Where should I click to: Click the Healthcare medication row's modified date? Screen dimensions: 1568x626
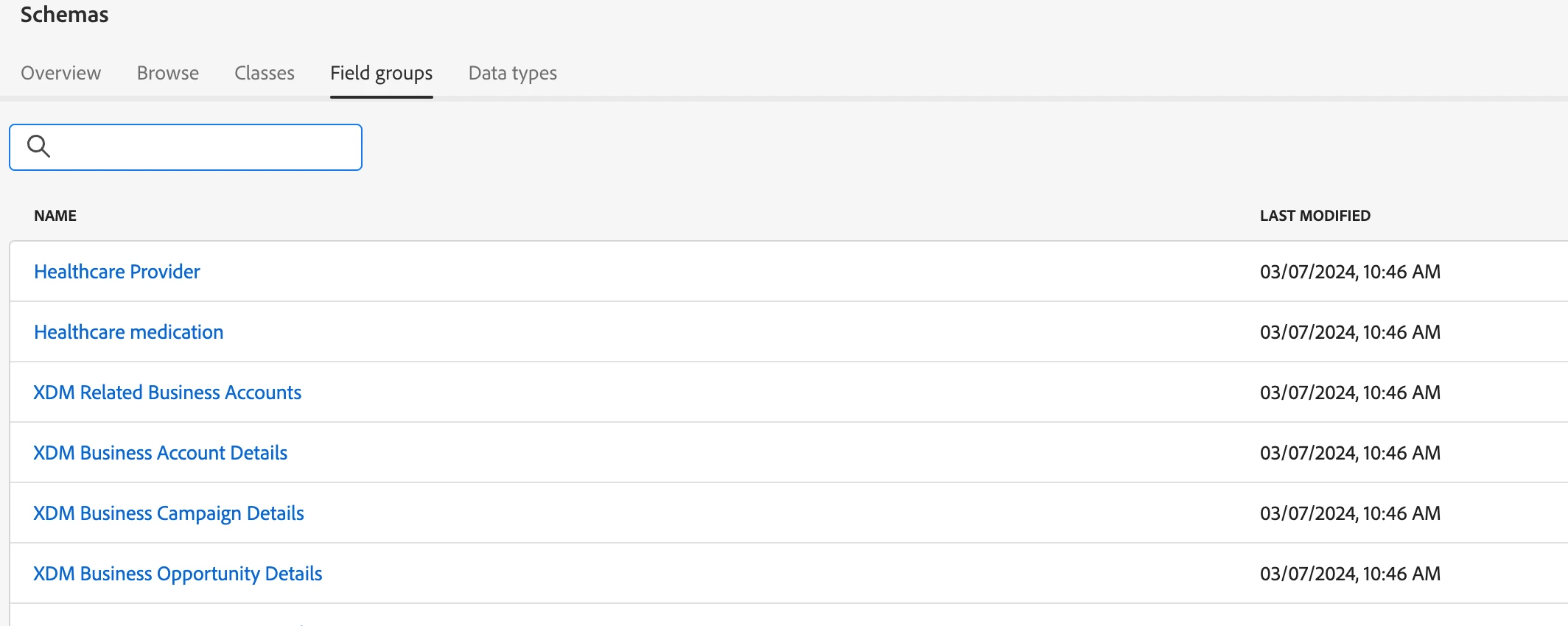click(x=1349, y=332)
